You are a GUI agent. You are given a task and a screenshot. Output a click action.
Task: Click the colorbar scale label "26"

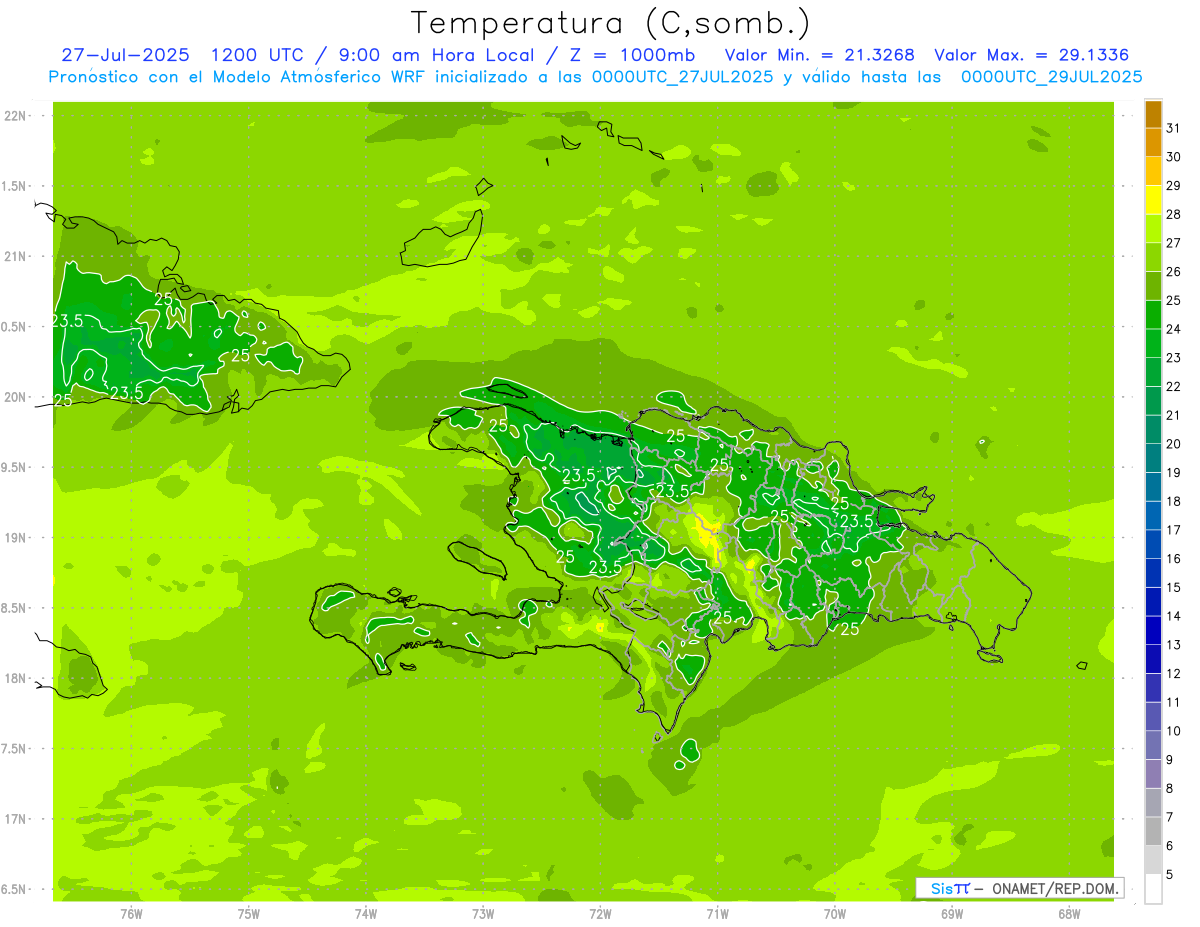pos(1174,272)
